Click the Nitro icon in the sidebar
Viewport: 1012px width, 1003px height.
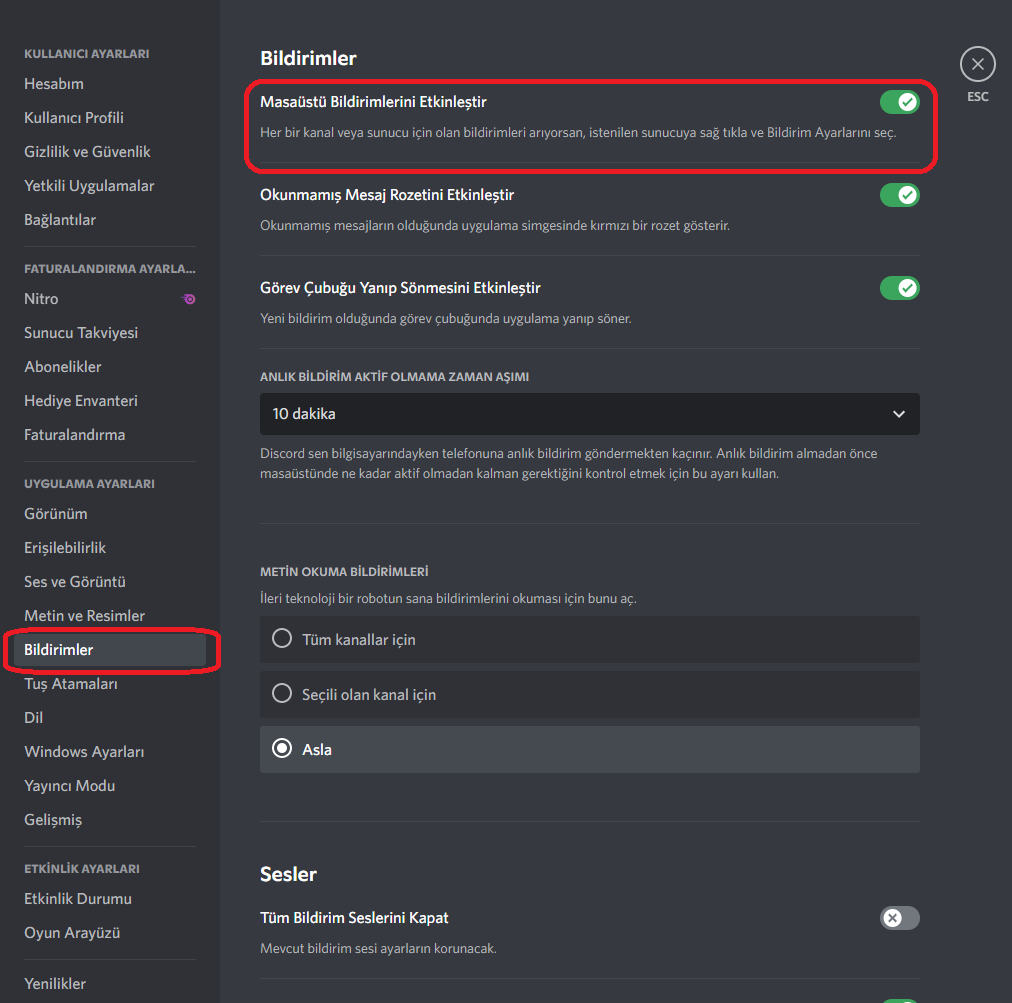188,299
